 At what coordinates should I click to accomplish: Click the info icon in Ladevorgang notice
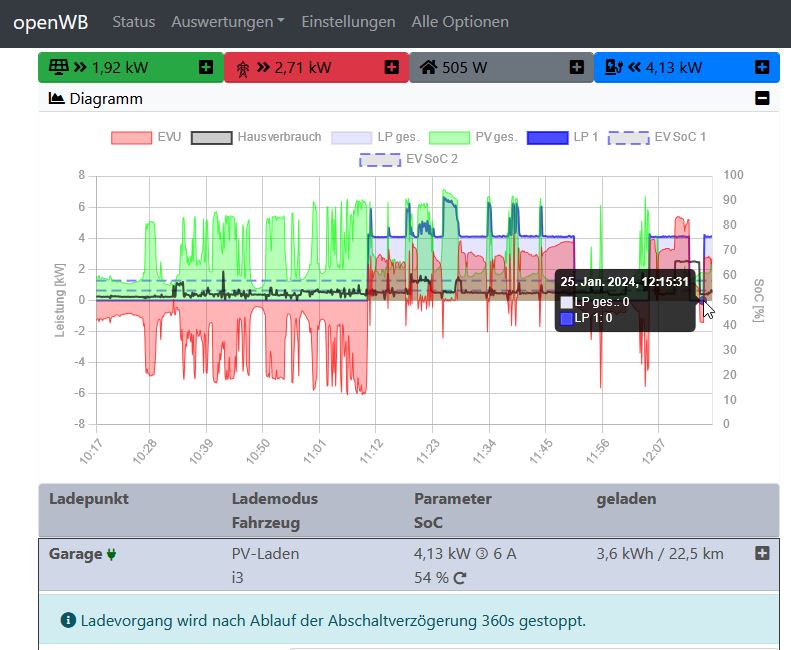coord(68,621)
